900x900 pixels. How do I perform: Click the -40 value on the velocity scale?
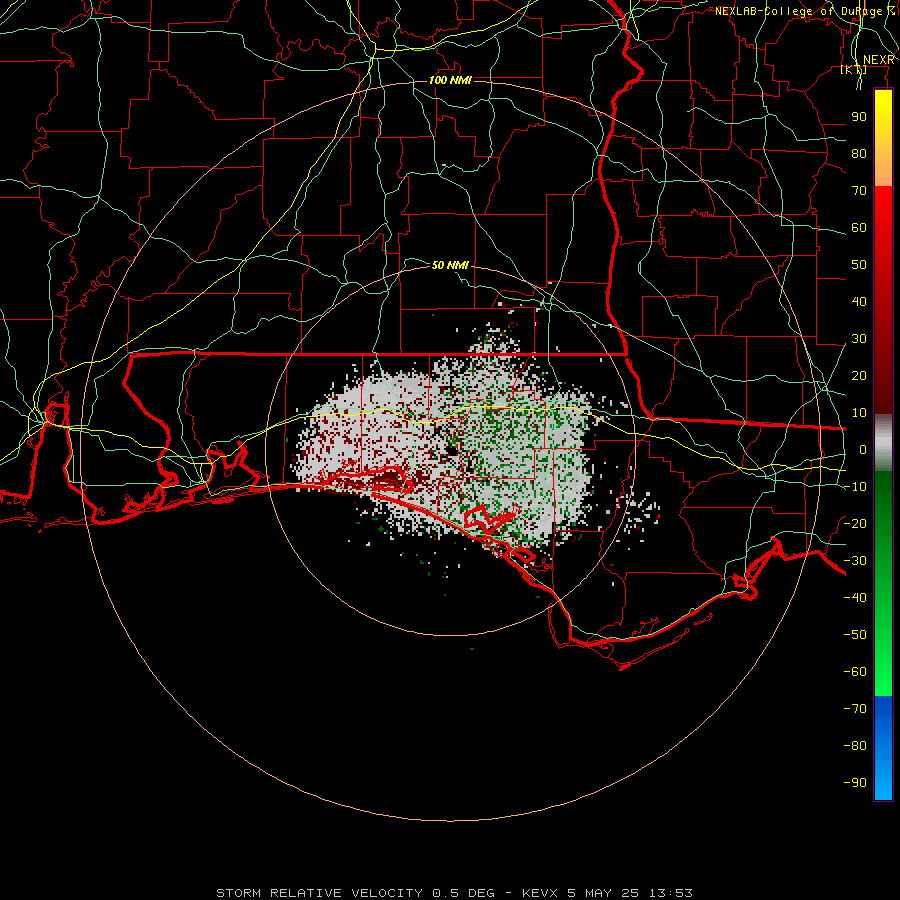point(855,598)
